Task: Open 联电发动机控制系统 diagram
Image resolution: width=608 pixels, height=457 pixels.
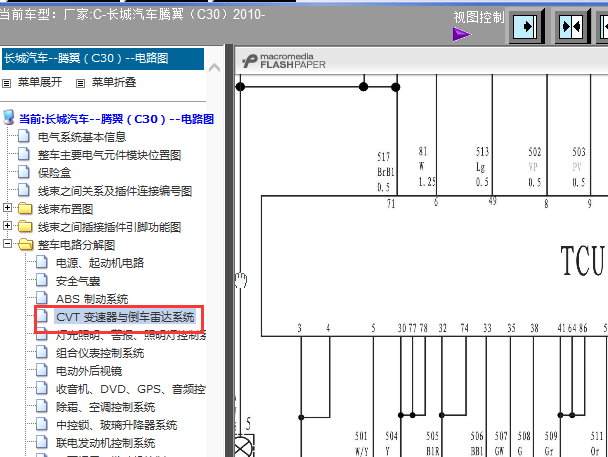Action: click(x=105, y=443)
